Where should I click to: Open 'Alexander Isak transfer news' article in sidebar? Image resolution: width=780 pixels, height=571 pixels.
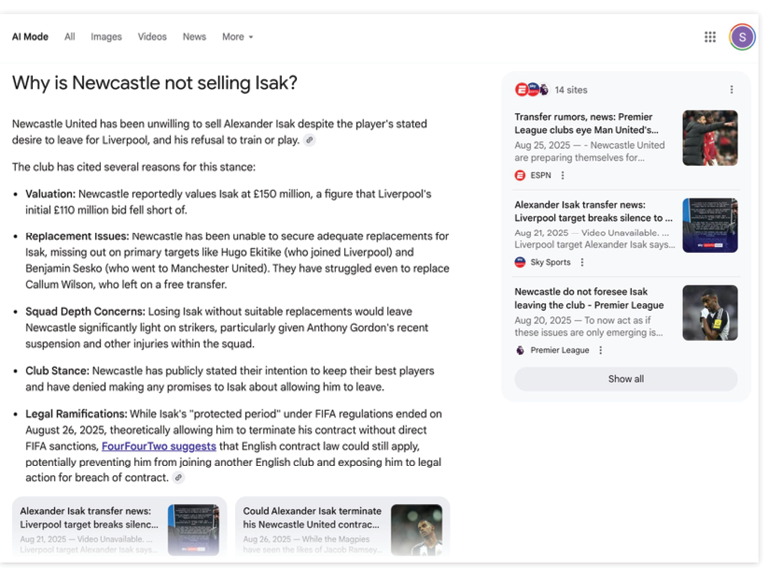(x=593, y=211)
